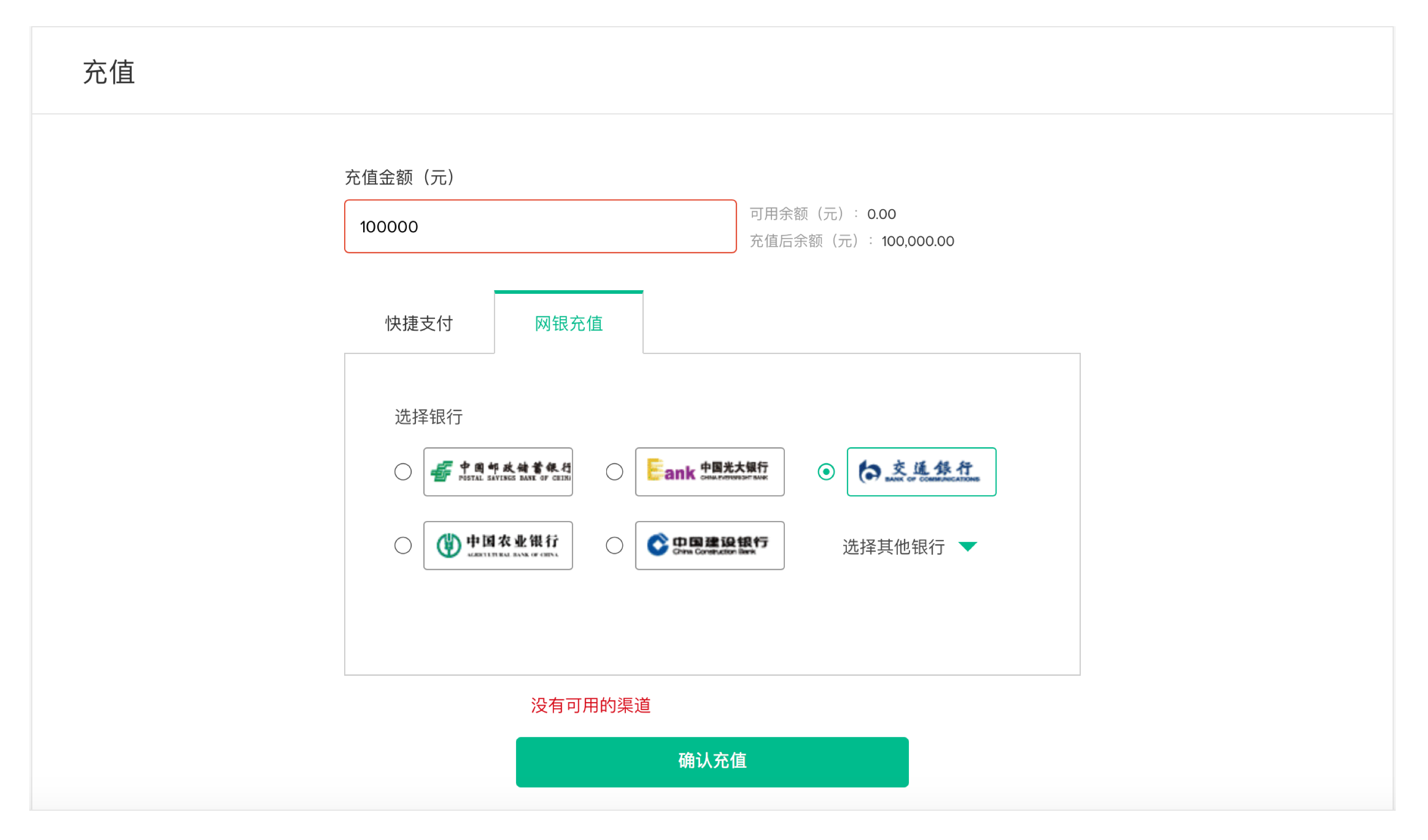Click the China Construction Bank logo

click(x=709, y=546)
